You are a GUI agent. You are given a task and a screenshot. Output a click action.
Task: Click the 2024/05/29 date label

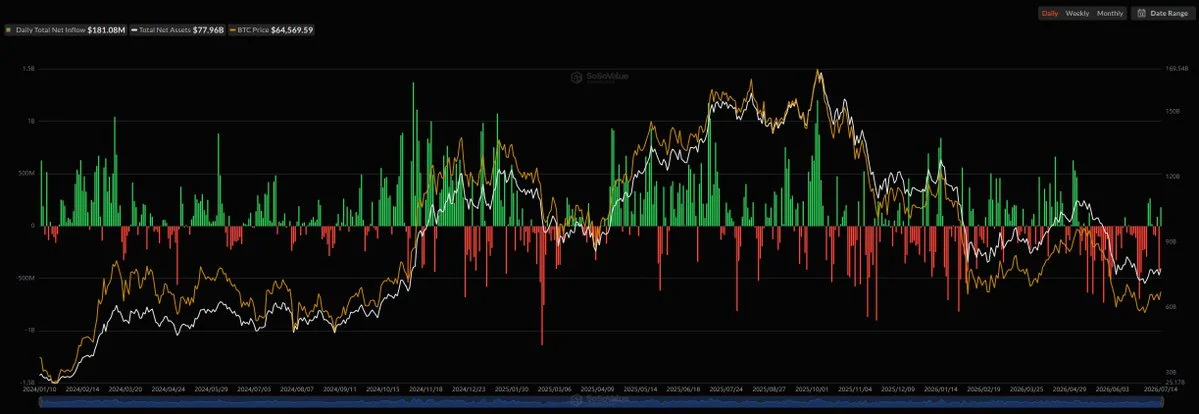(209, 389)
